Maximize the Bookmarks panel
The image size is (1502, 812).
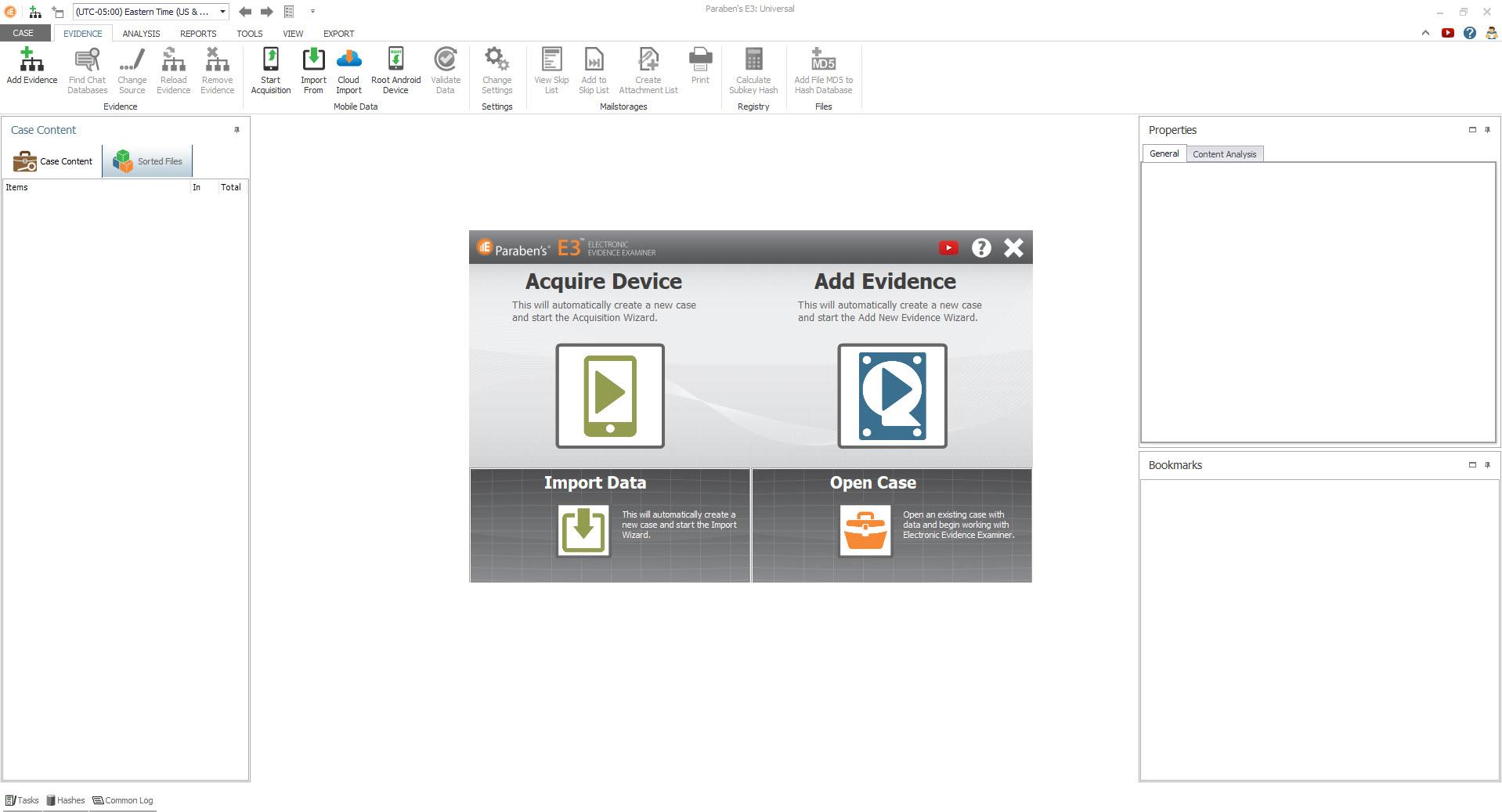1472,465
